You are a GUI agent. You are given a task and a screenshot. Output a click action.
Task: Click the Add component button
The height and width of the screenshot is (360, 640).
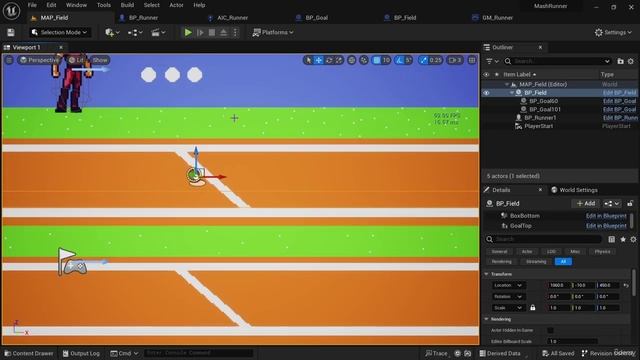coord(586,203)
